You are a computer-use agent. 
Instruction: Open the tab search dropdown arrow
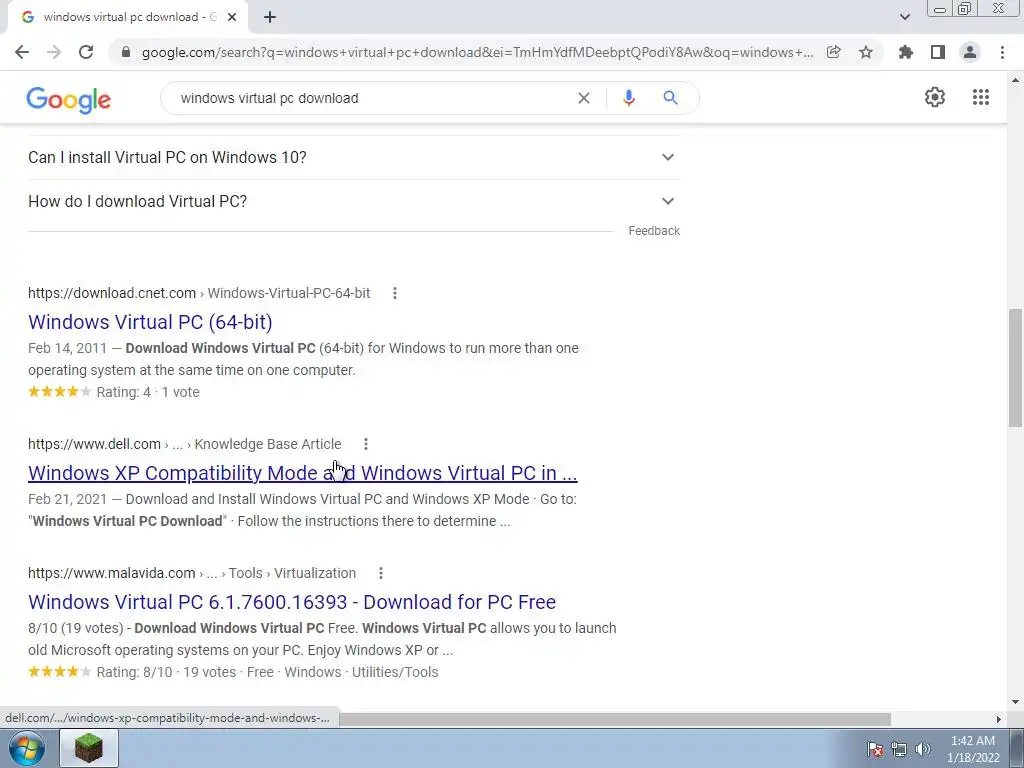pos(904,17)
